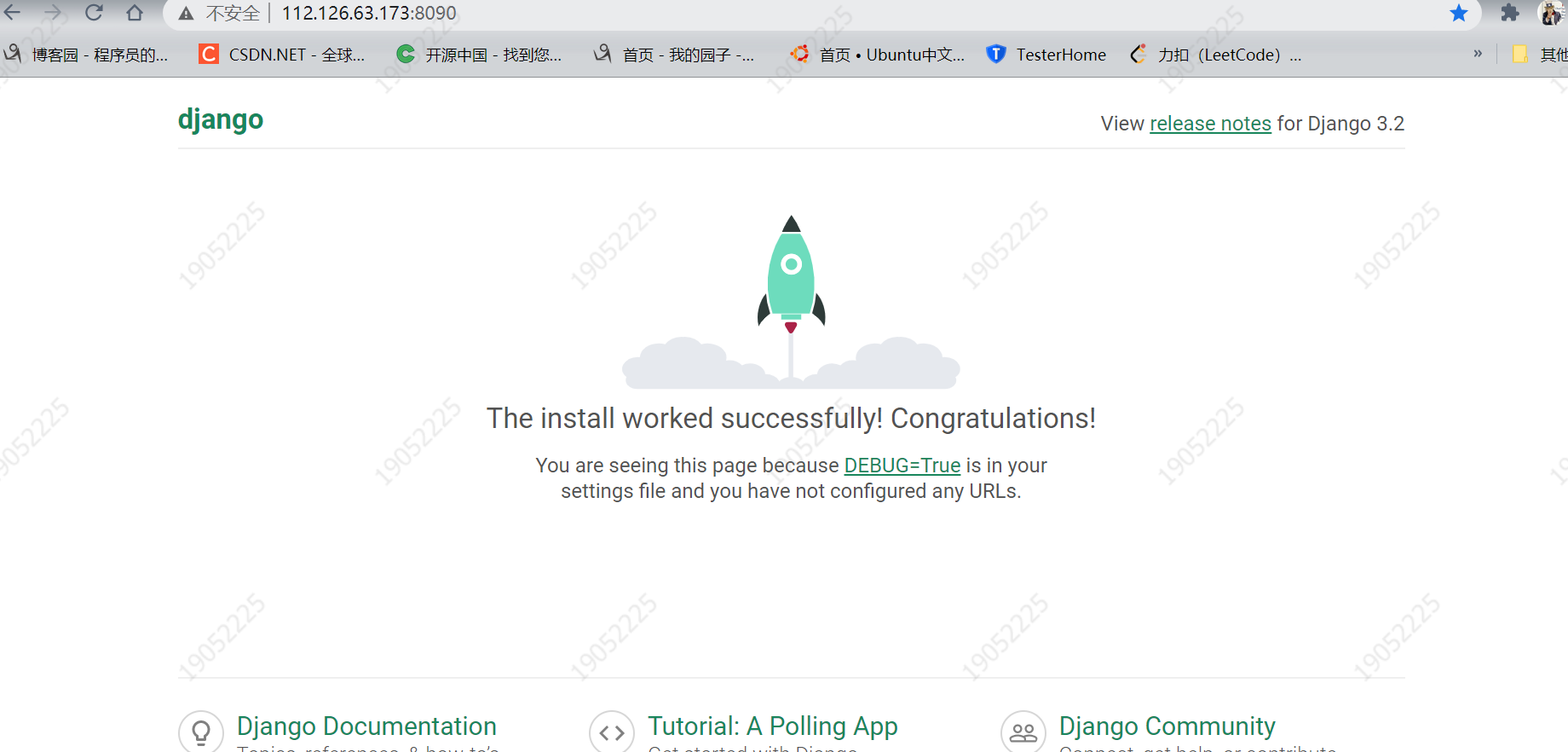Viewport: 1568px width, 752px height.
Task: Go to the browser home page icon
Action: click(x=135, y=13)
